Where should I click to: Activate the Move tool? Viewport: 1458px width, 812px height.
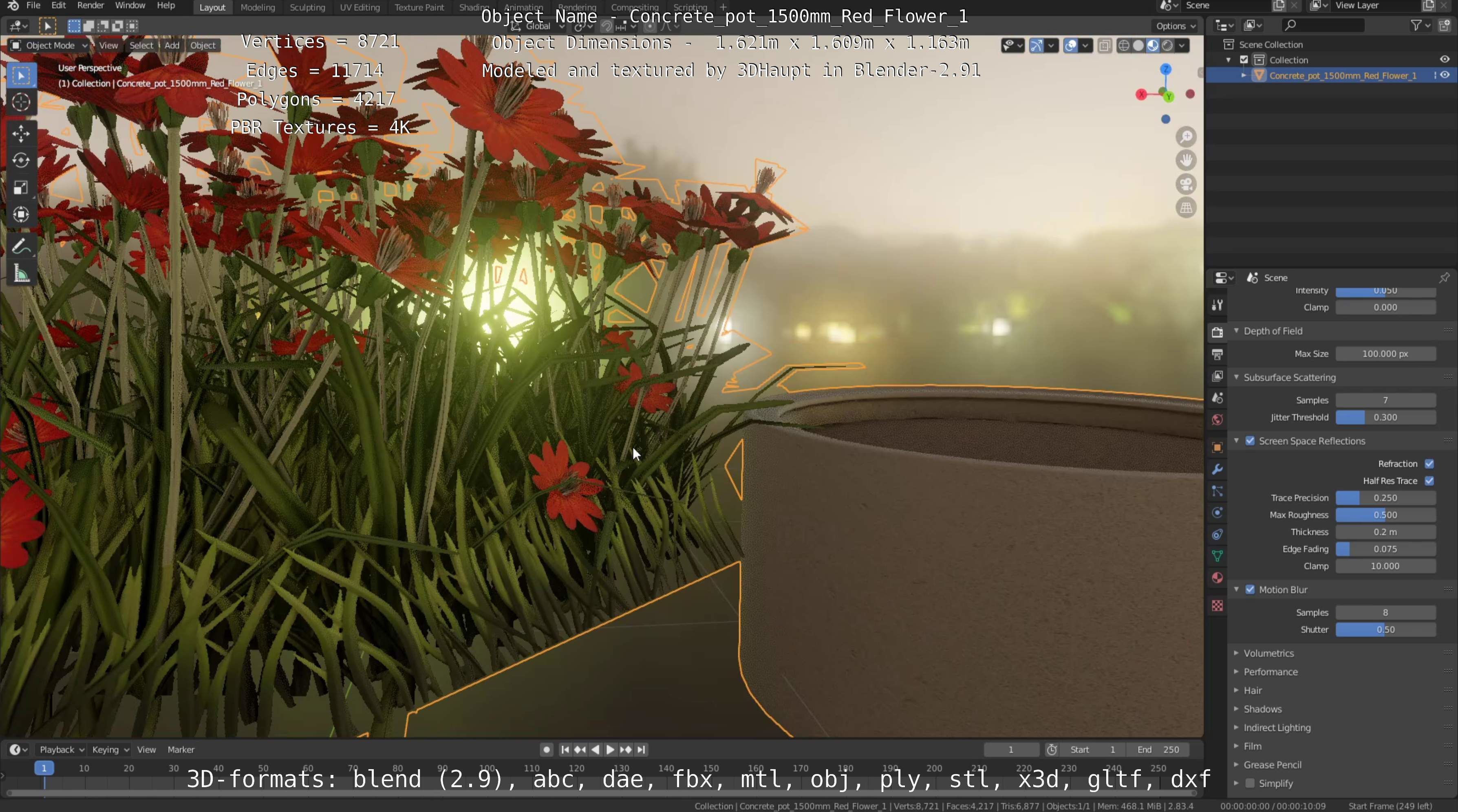point(21,134)
